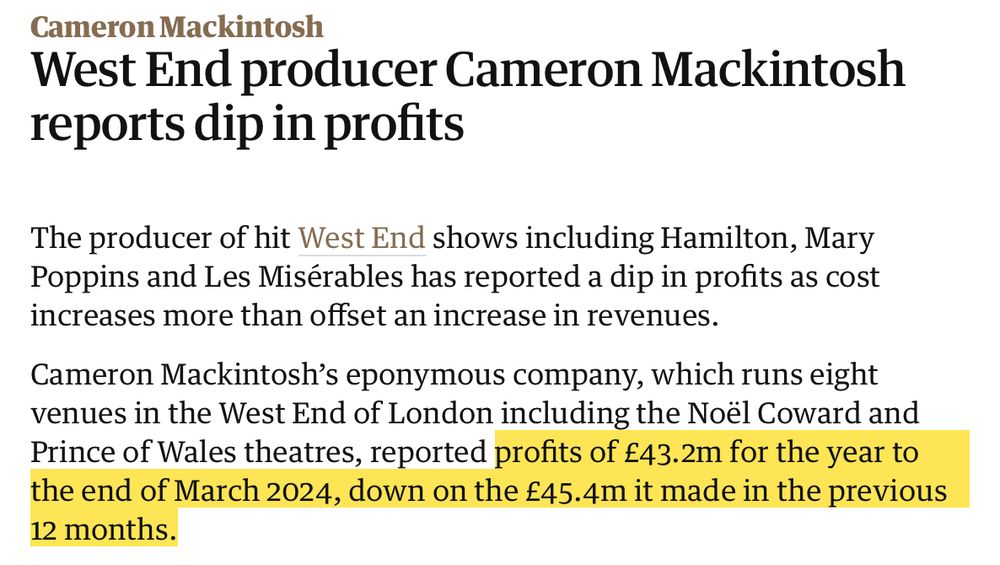Click the word producer in the headline
Screen dimensions: 1000x565
tap(338, 71)
